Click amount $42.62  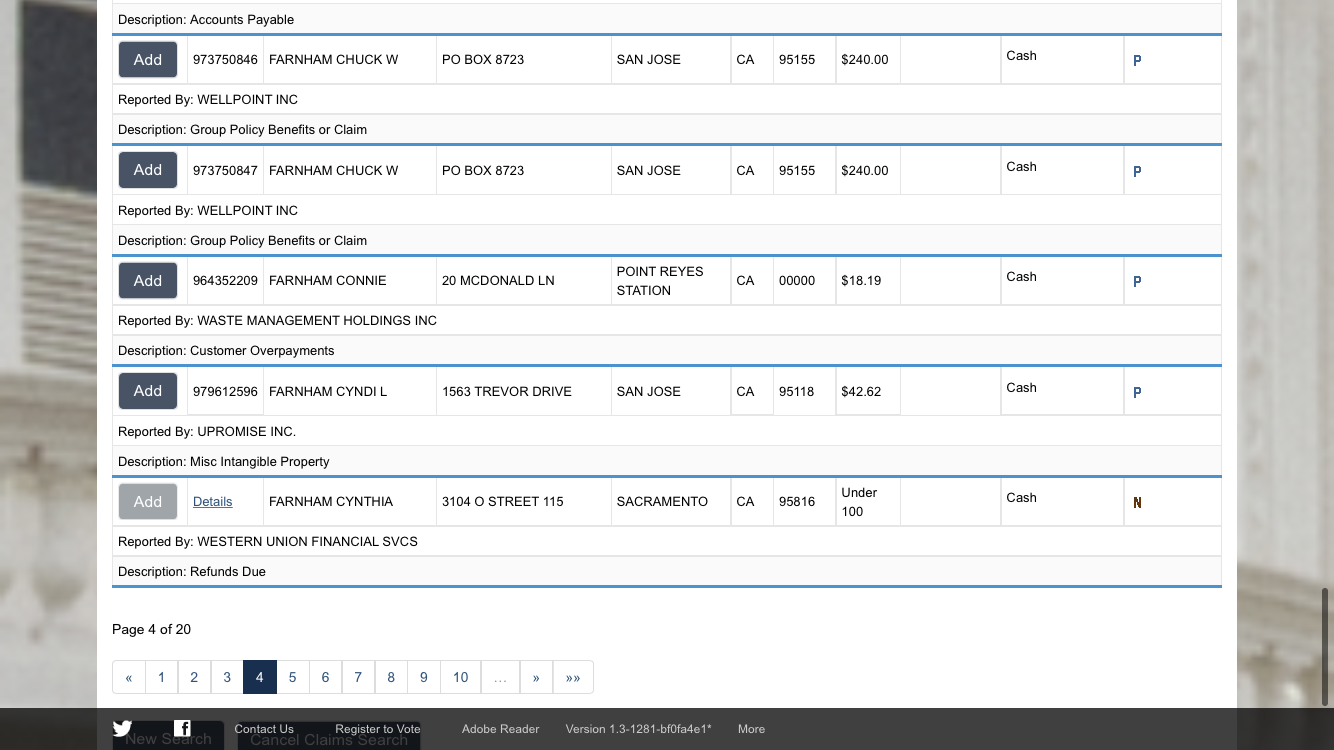(861, 391)
